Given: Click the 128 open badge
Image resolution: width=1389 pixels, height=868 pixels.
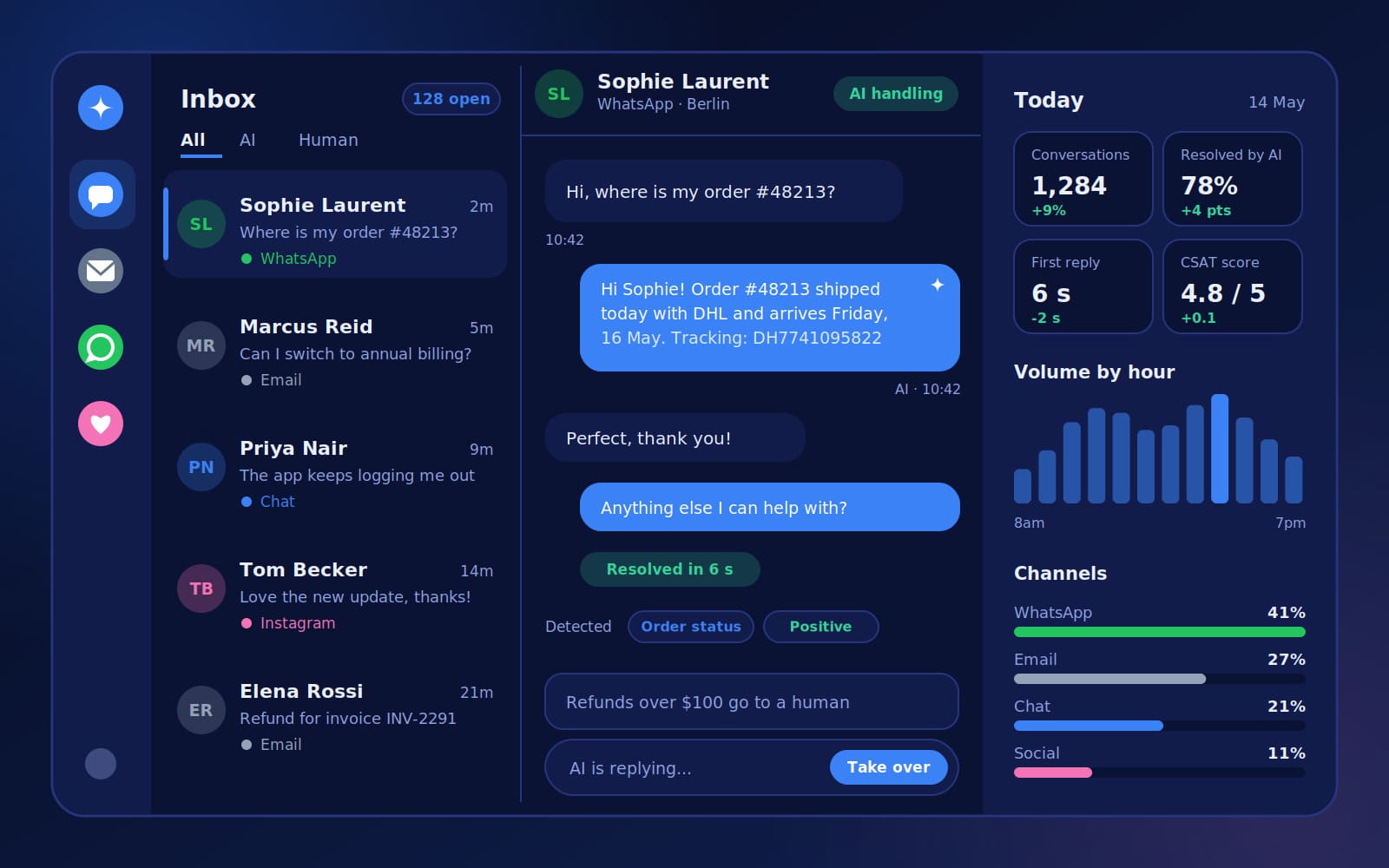Looking at the screenshot, I should point(451,99).
